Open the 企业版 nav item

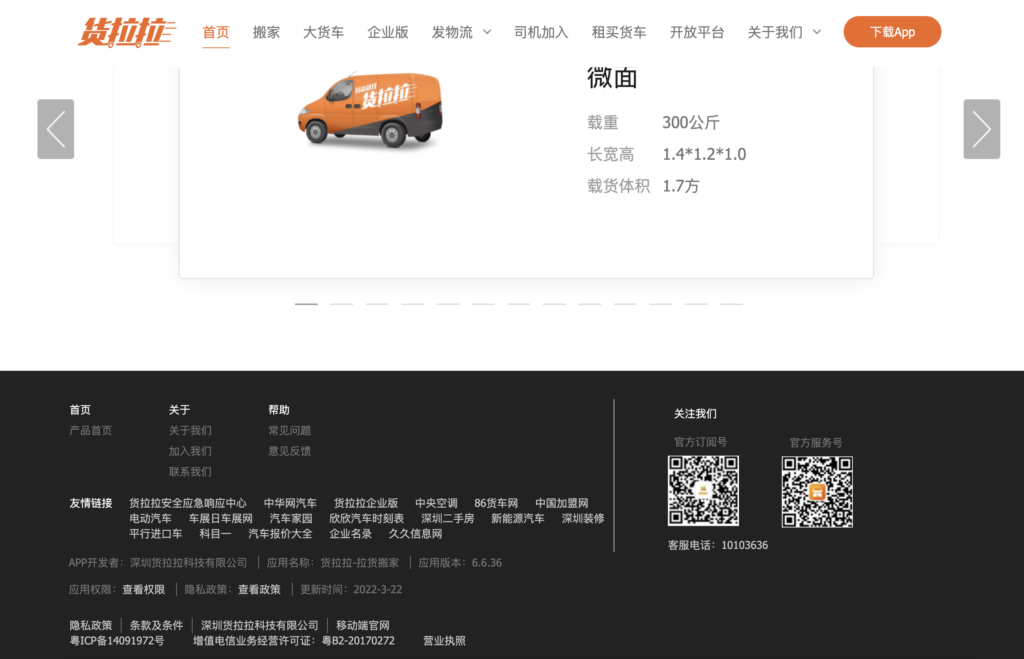(x=388, y=32)
